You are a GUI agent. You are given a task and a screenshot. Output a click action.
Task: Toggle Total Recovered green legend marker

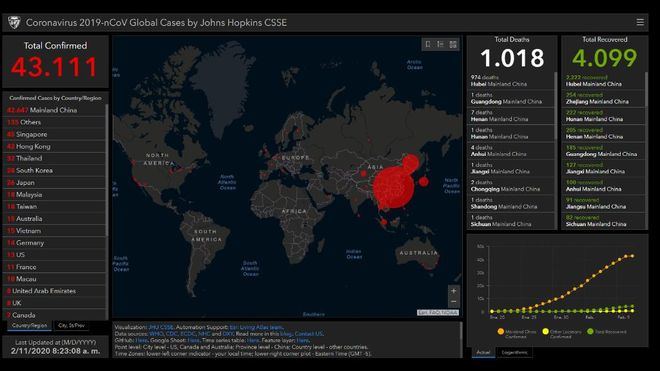point(590,331)
